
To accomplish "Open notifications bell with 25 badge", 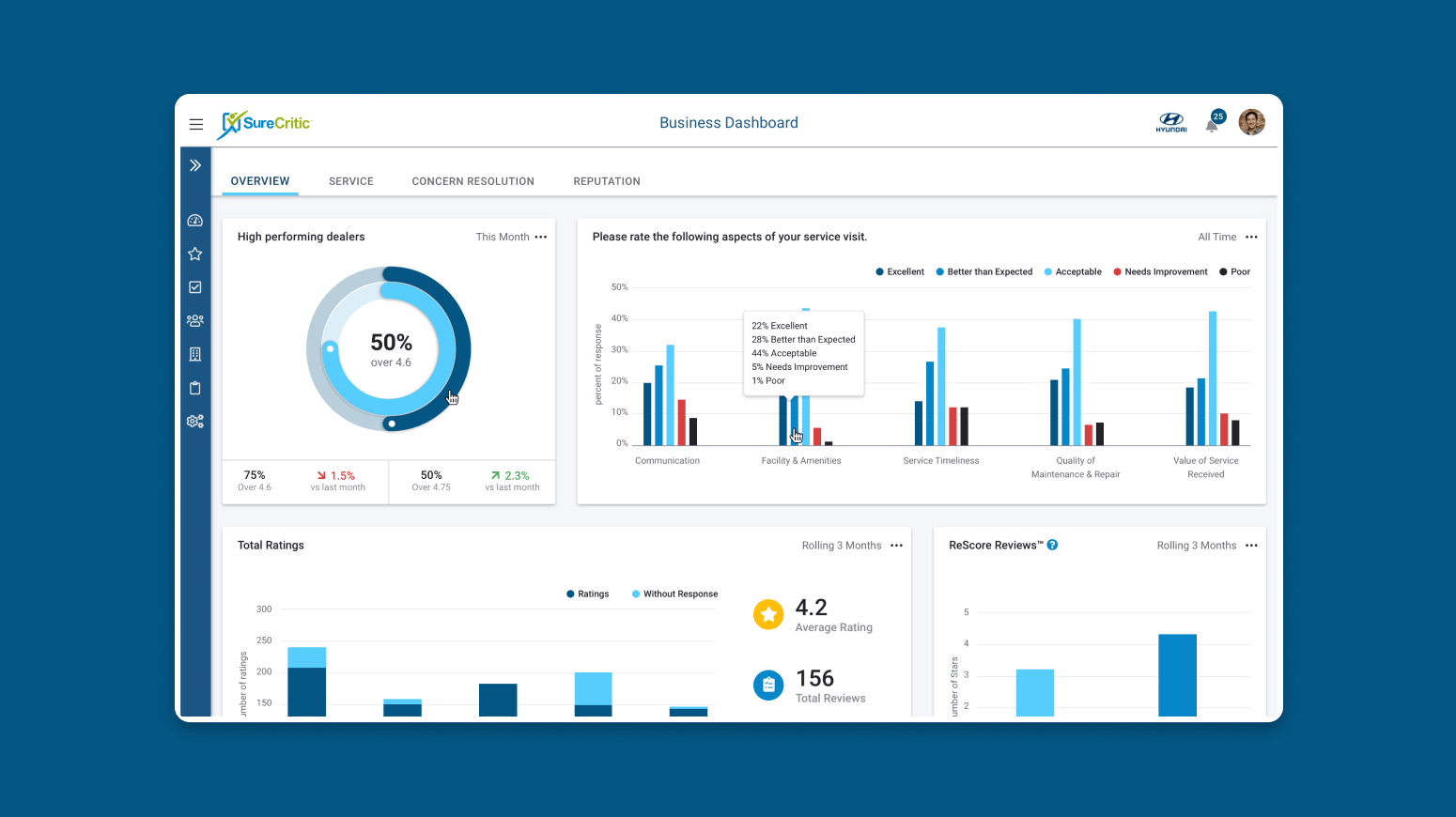I will click(1214, 122).
